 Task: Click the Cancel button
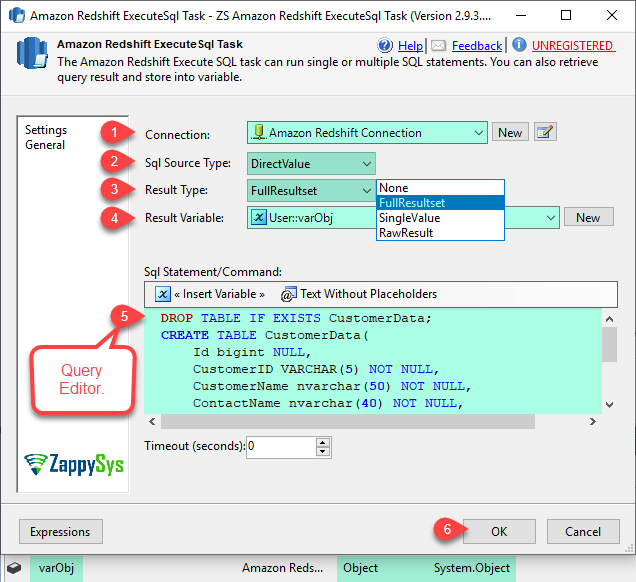click(583, 531)
